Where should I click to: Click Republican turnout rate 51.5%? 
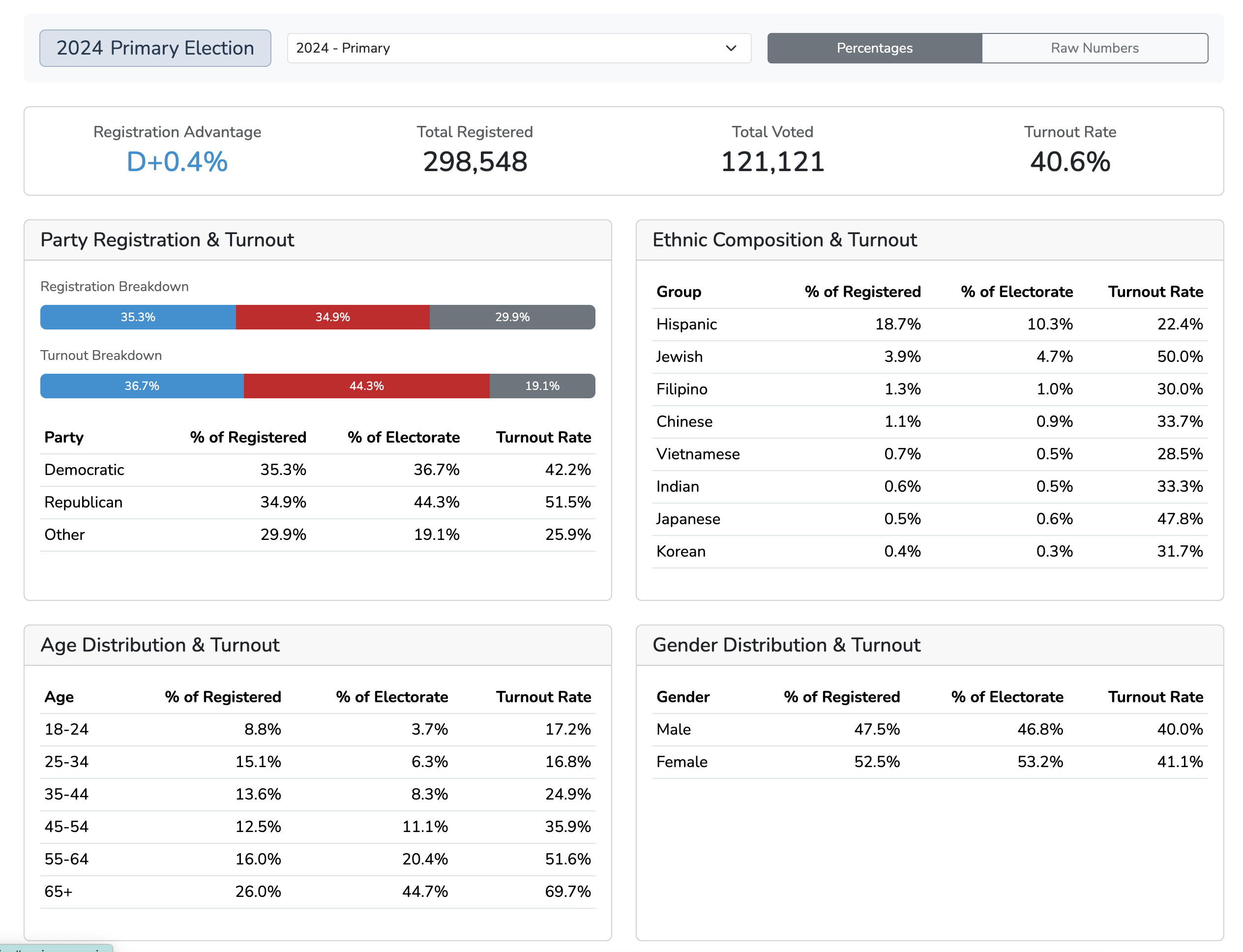pyautogui.click(x=568, y=502)
